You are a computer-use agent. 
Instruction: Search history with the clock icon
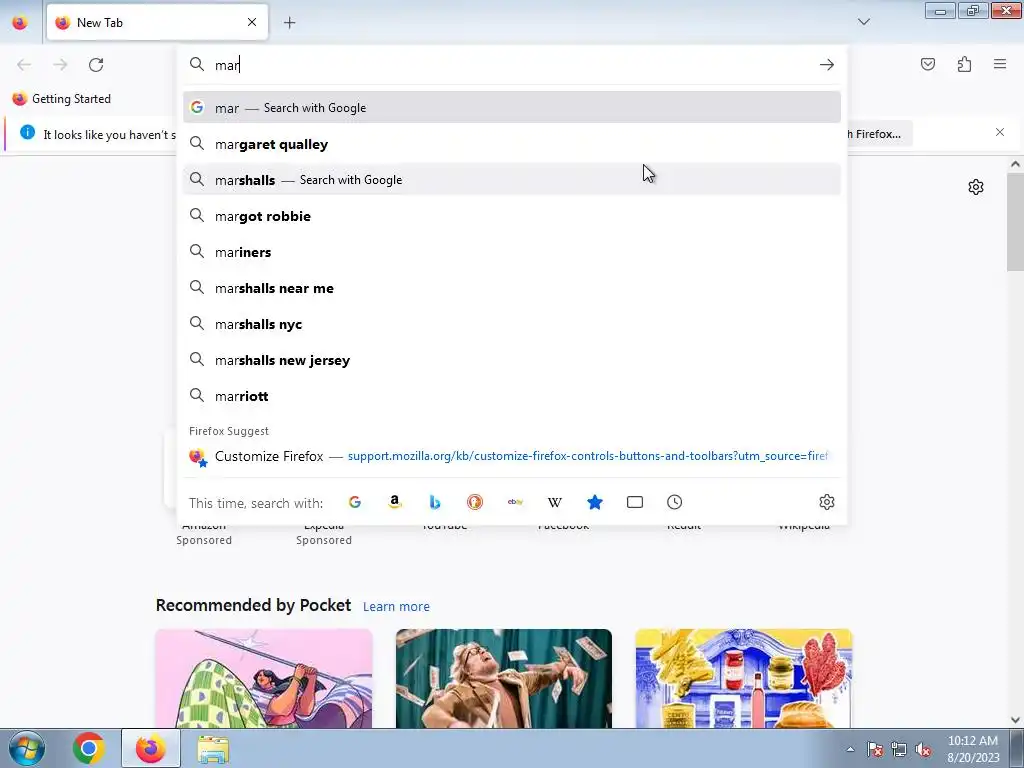[675, 502]
